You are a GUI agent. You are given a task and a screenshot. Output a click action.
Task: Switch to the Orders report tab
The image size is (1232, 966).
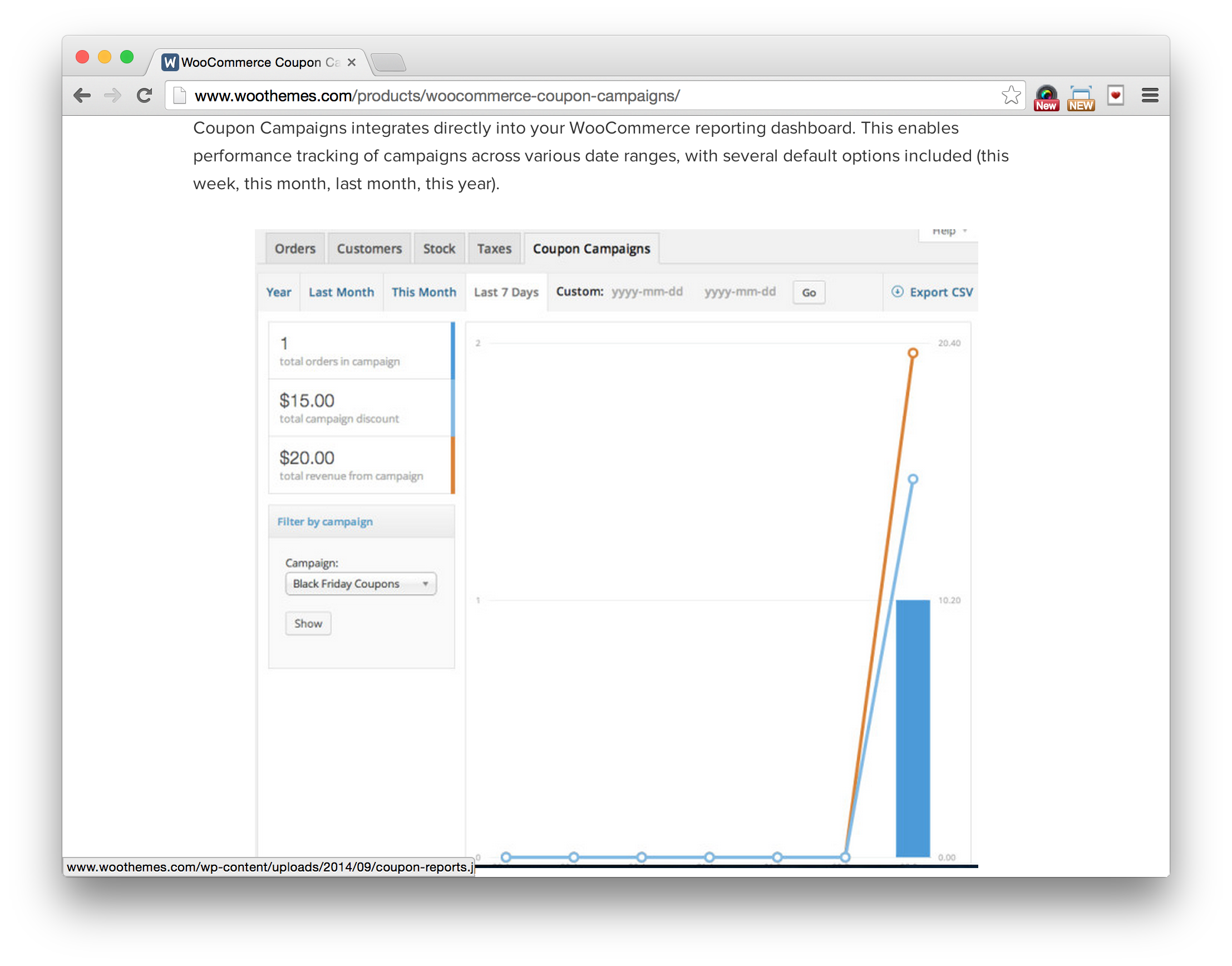[x=295, y=249]
